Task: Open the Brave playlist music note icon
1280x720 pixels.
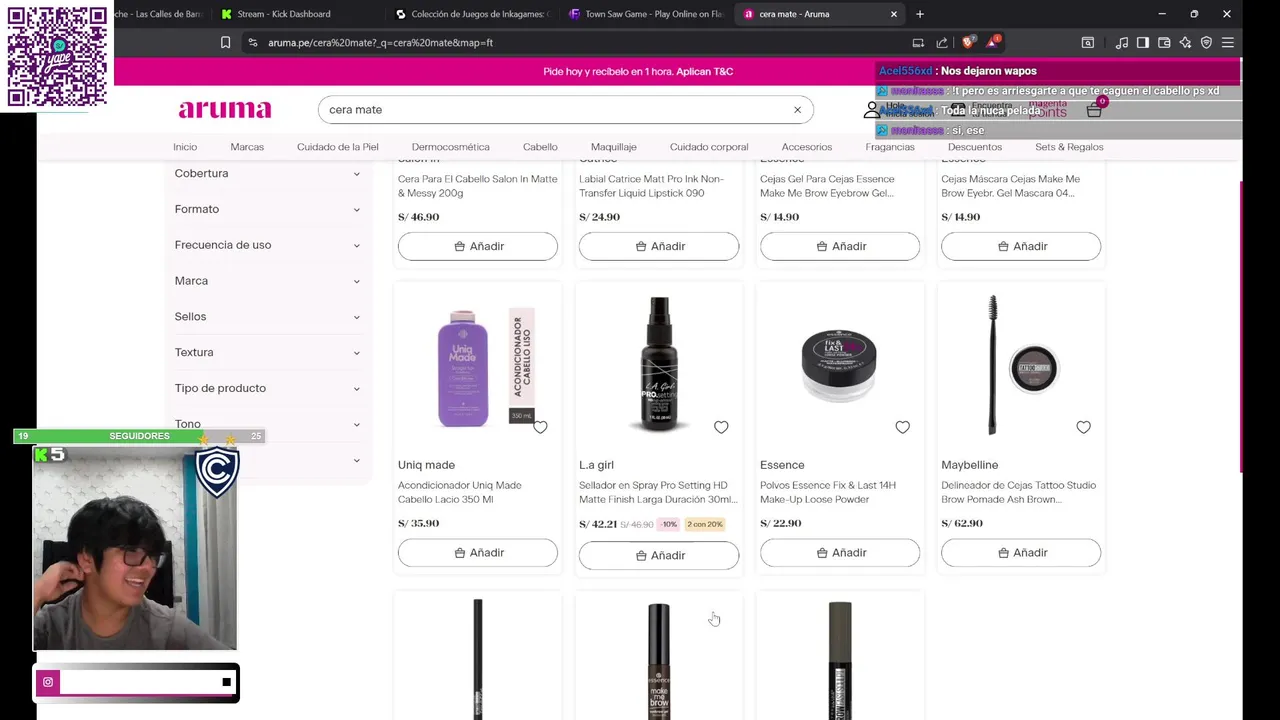Action: 1122,43
